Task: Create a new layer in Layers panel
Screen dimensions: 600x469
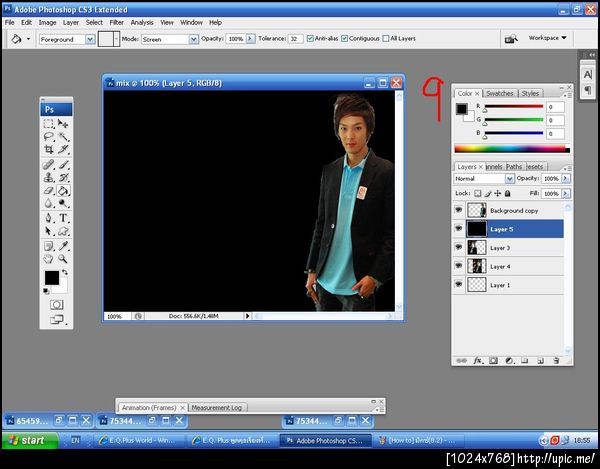Action: pos(540,360)
